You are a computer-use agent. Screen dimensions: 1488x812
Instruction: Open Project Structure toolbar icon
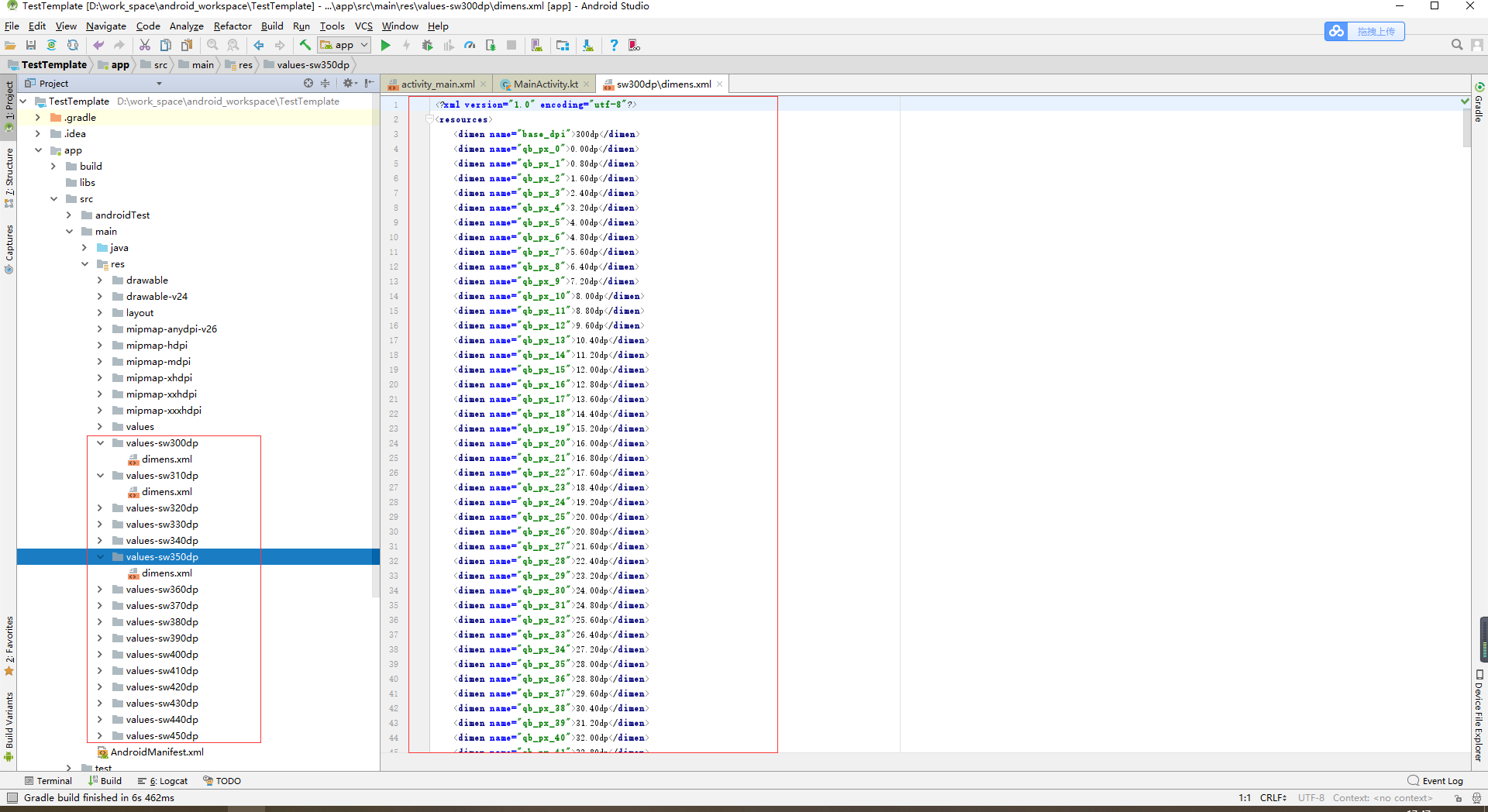(563, 45)
